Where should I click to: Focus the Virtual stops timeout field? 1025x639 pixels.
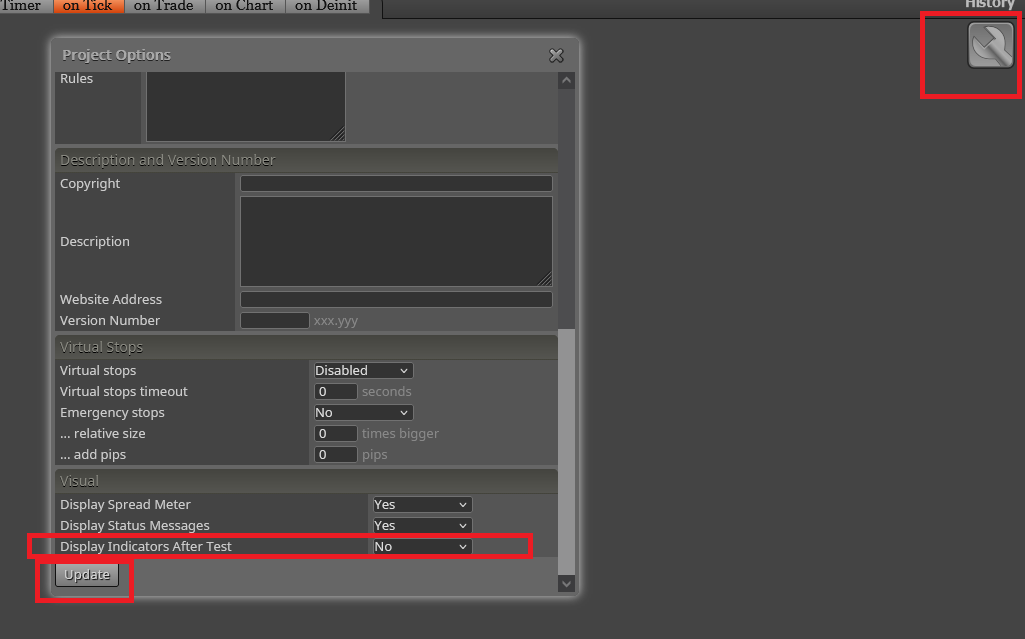335,391
